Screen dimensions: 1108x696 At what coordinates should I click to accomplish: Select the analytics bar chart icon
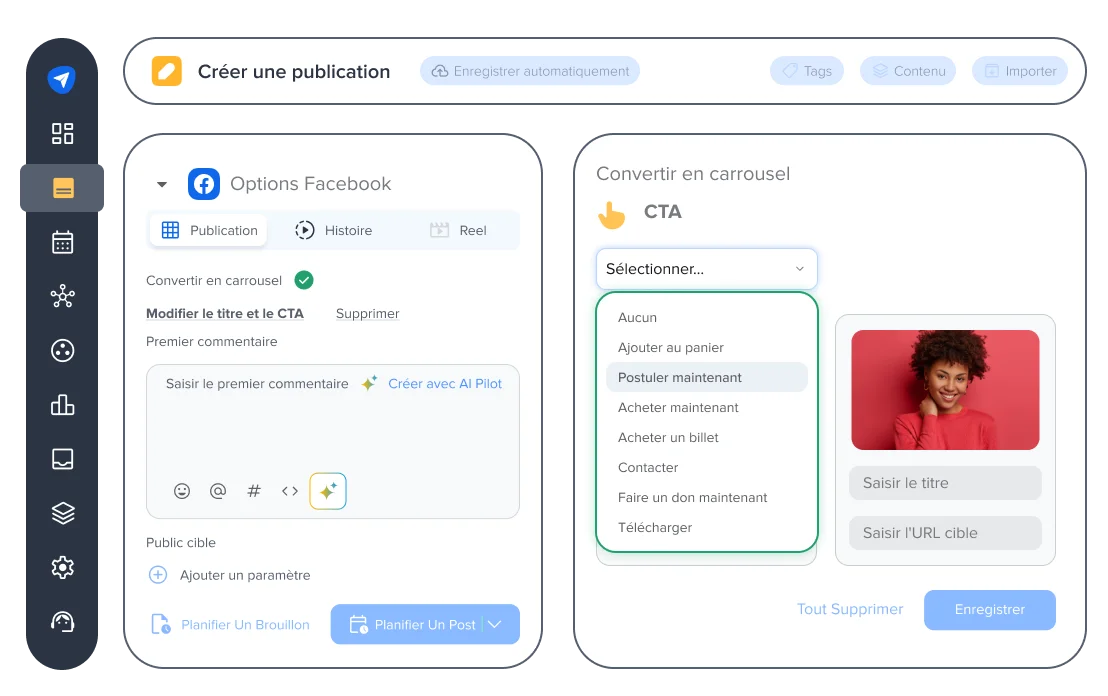pos(63,404)
